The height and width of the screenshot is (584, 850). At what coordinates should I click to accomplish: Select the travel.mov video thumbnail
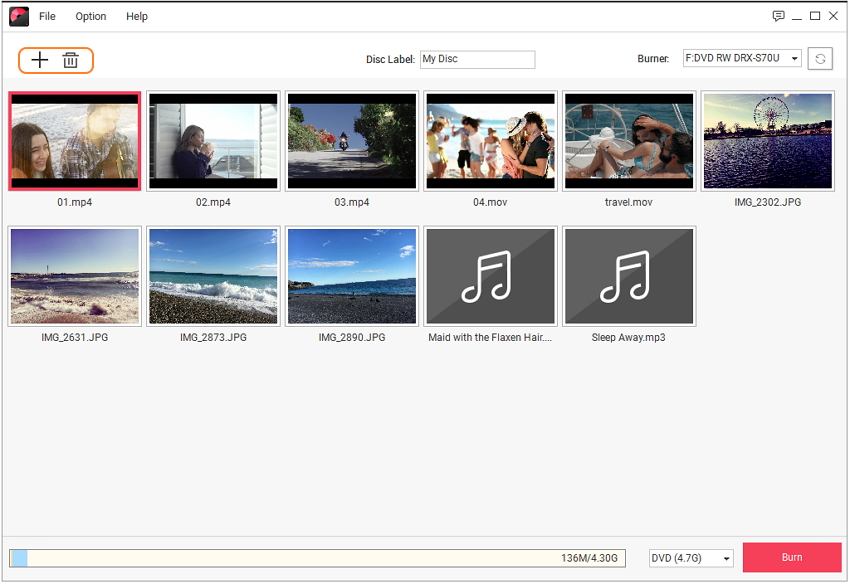[x=629, y=141]
